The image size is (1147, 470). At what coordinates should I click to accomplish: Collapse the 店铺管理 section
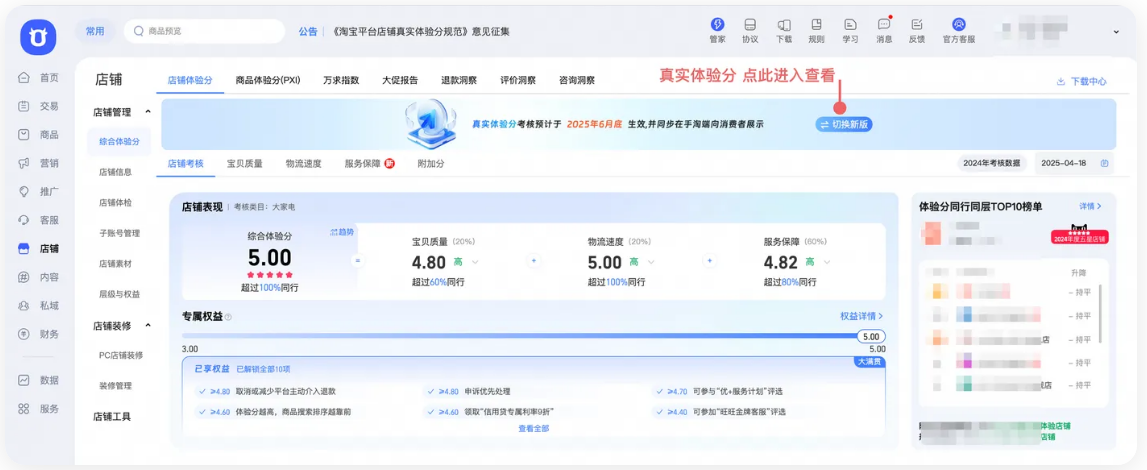coord(148,112)
